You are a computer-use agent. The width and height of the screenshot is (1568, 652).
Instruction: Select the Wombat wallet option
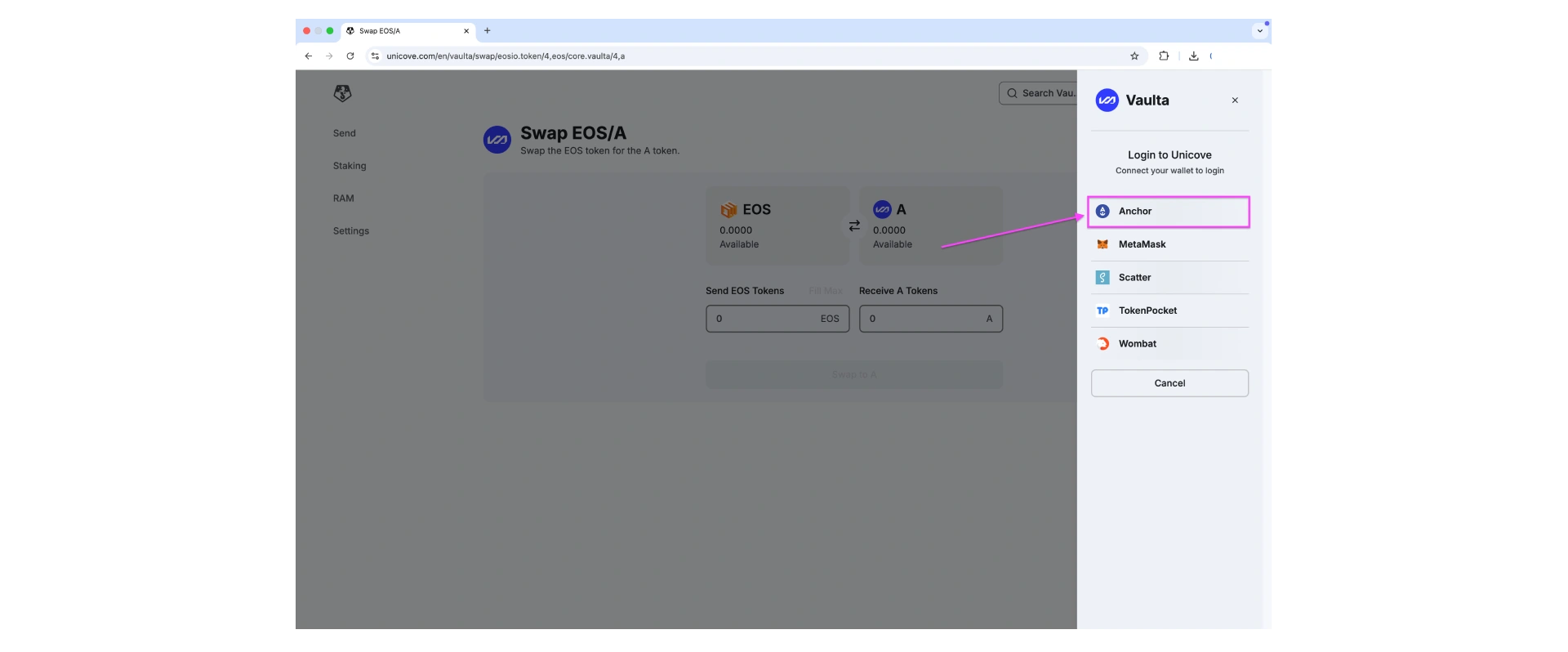pos(1169,344)
